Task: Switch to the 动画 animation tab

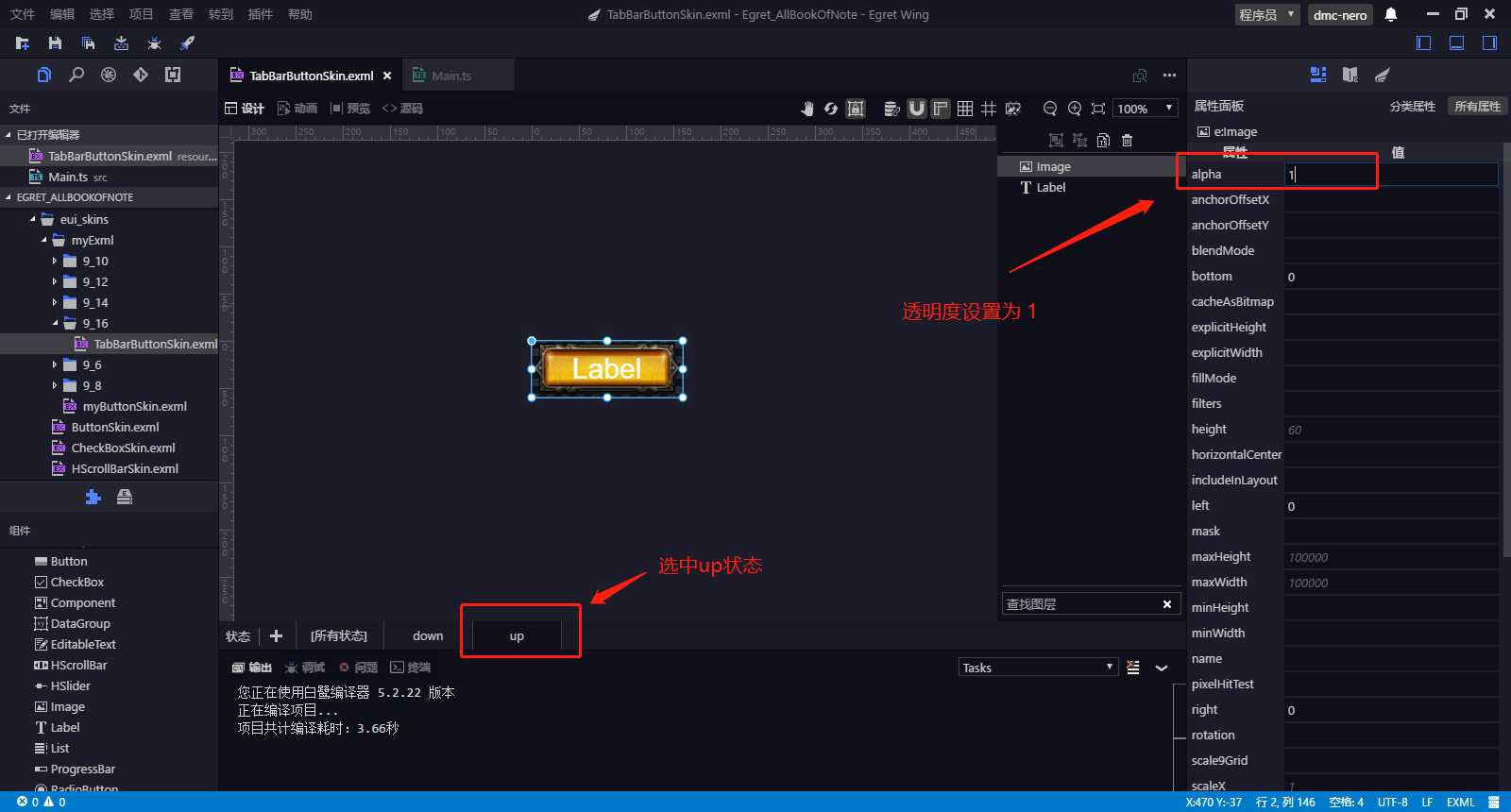Action: click(x=297, y=109)
